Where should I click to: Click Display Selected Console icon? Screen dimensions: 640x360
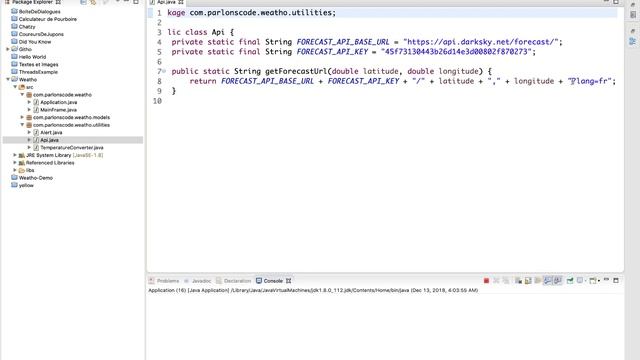[580, 281]
